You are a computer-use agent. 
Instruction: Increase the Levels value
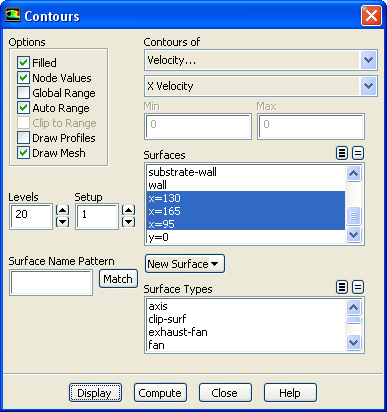[x=63, y=210]
